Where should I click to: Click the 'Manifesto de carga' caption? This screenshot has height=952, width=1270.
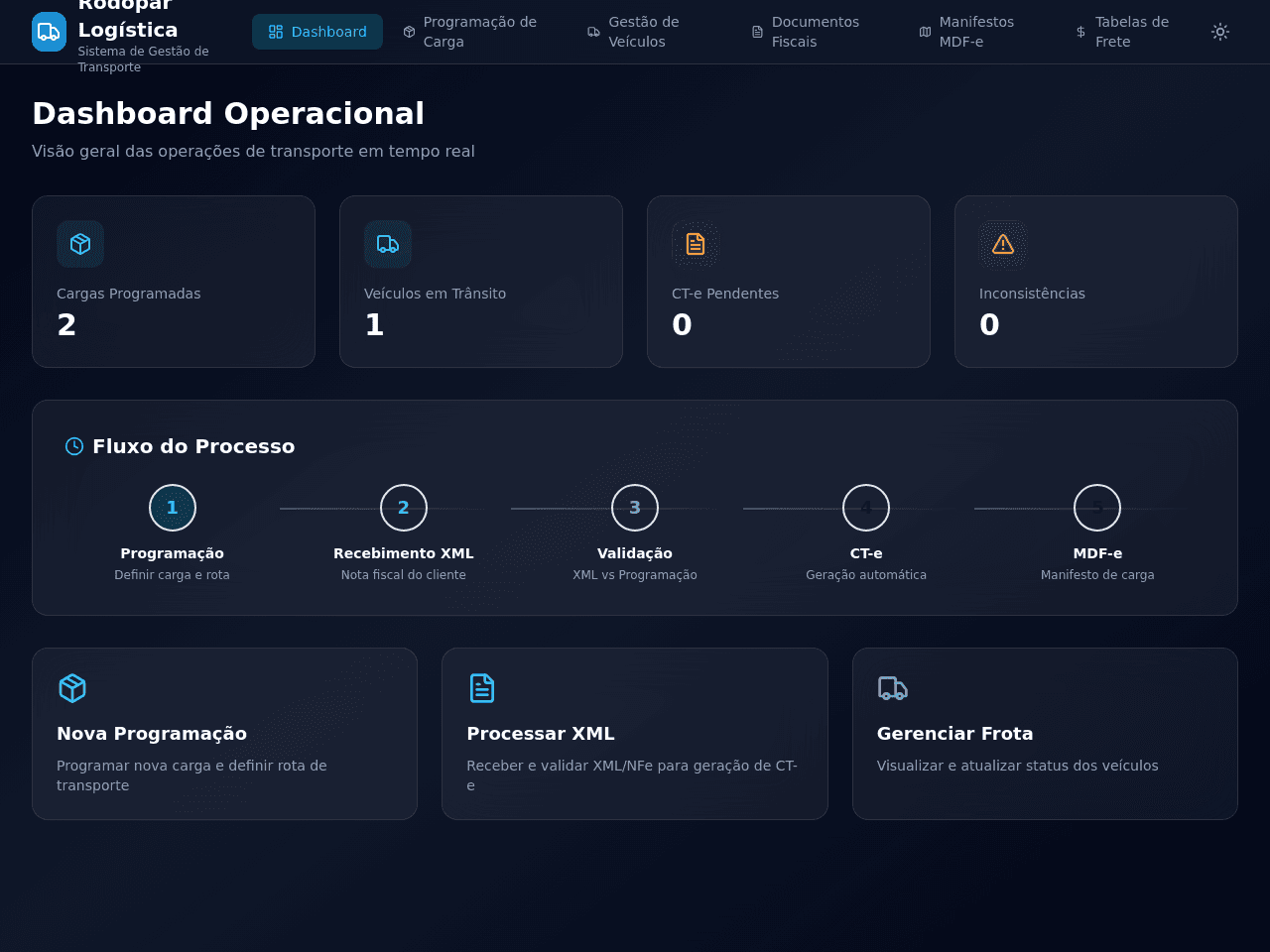[x=1097, y=575]
